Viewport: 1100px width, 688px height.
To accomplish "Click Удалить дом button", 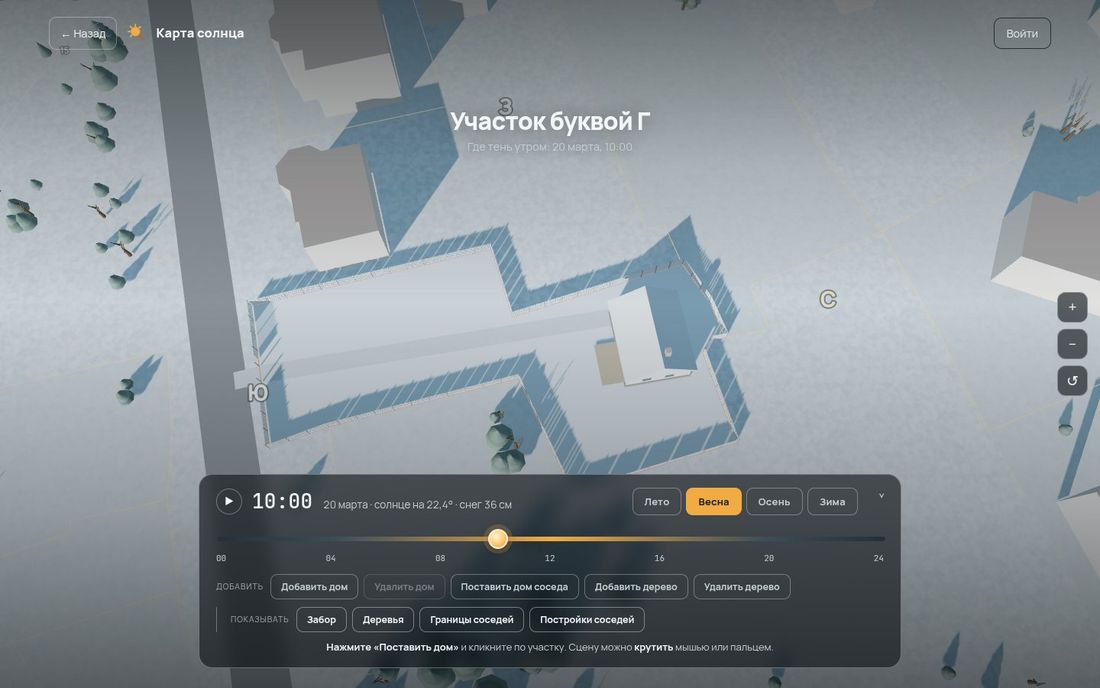I will coord(404,587).
